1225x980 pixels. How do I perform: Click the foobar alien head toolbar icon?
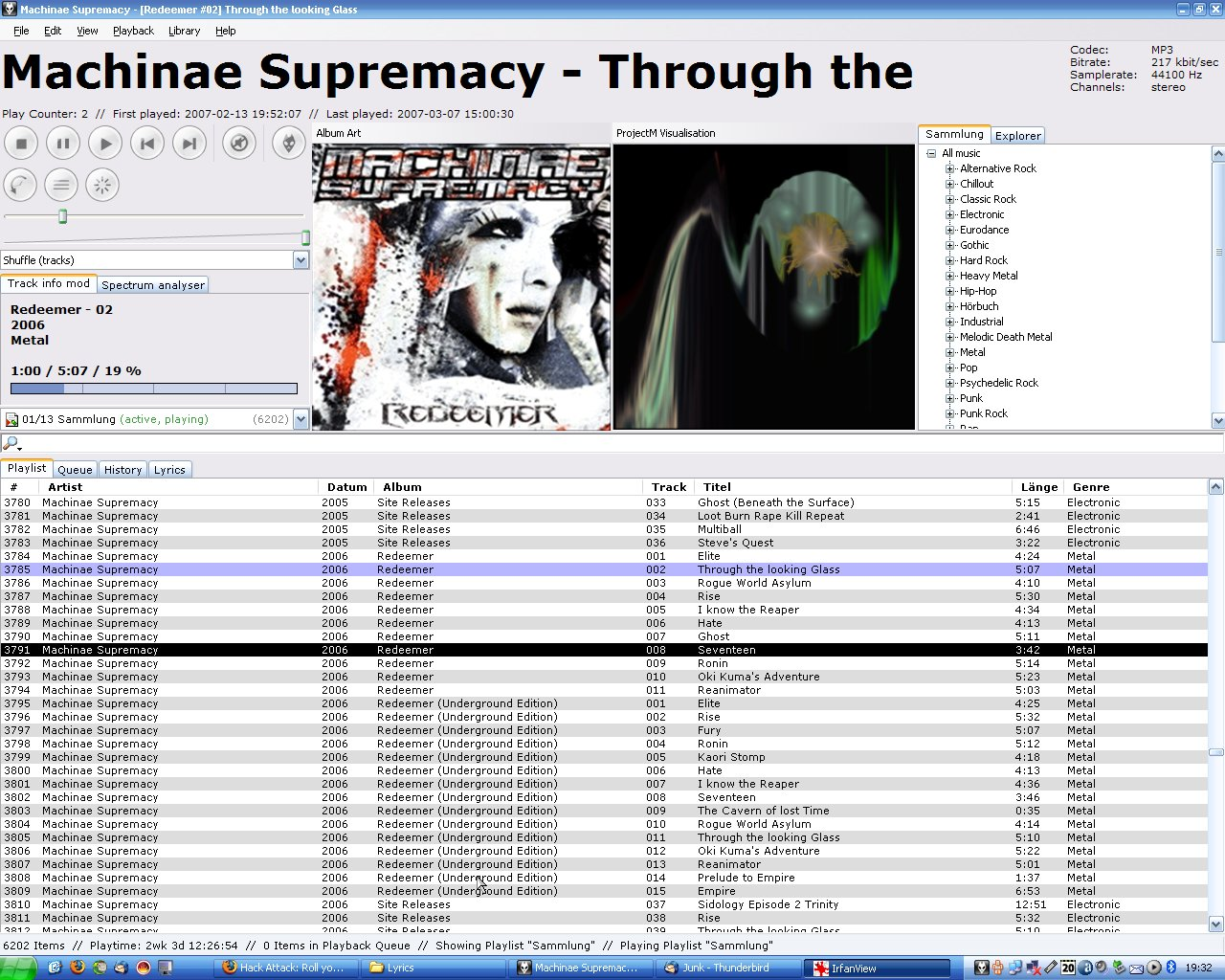(289, 144)
